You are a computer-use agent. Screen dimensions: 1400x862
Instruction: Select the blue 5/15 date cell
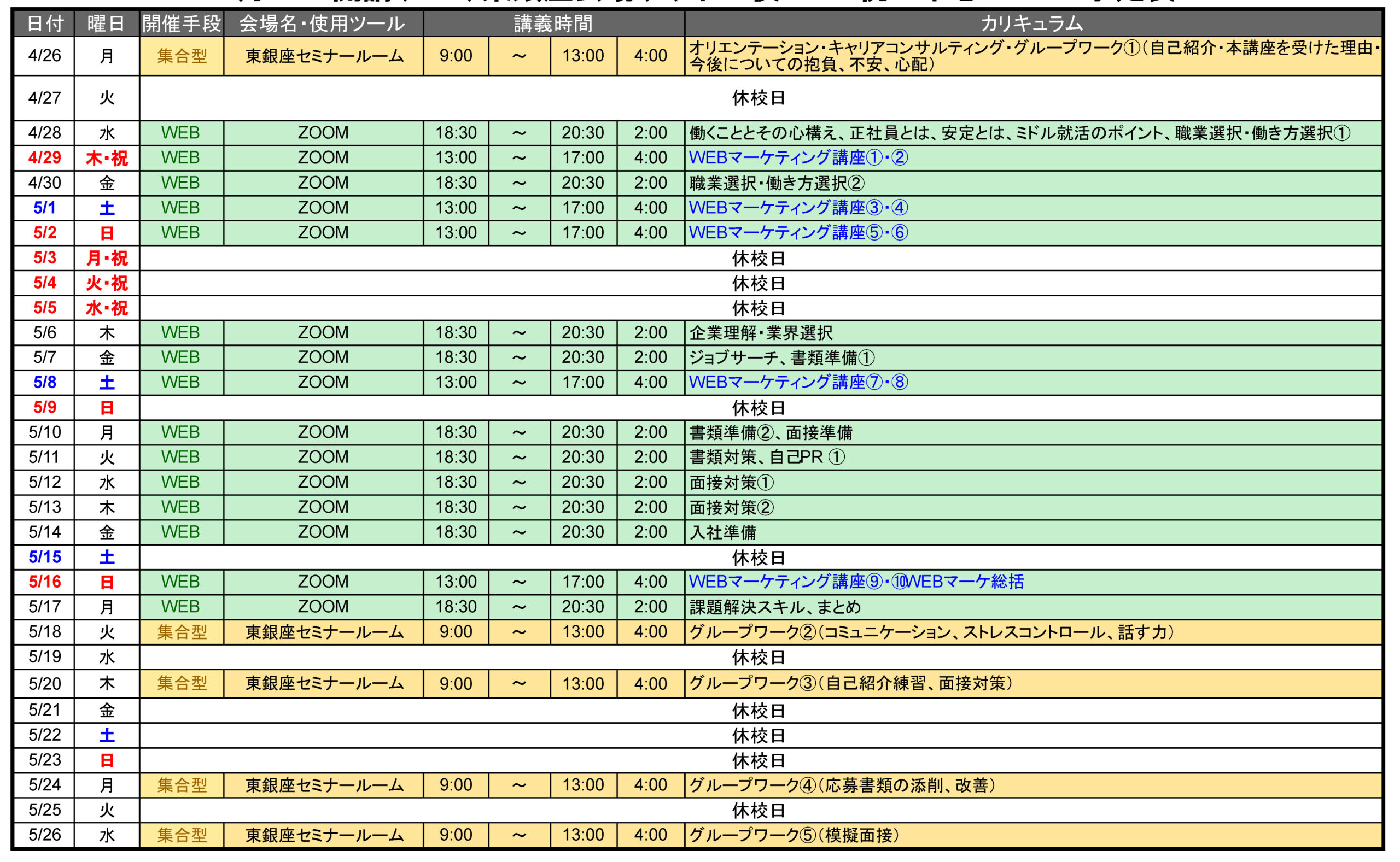click(x=44, y=557)
